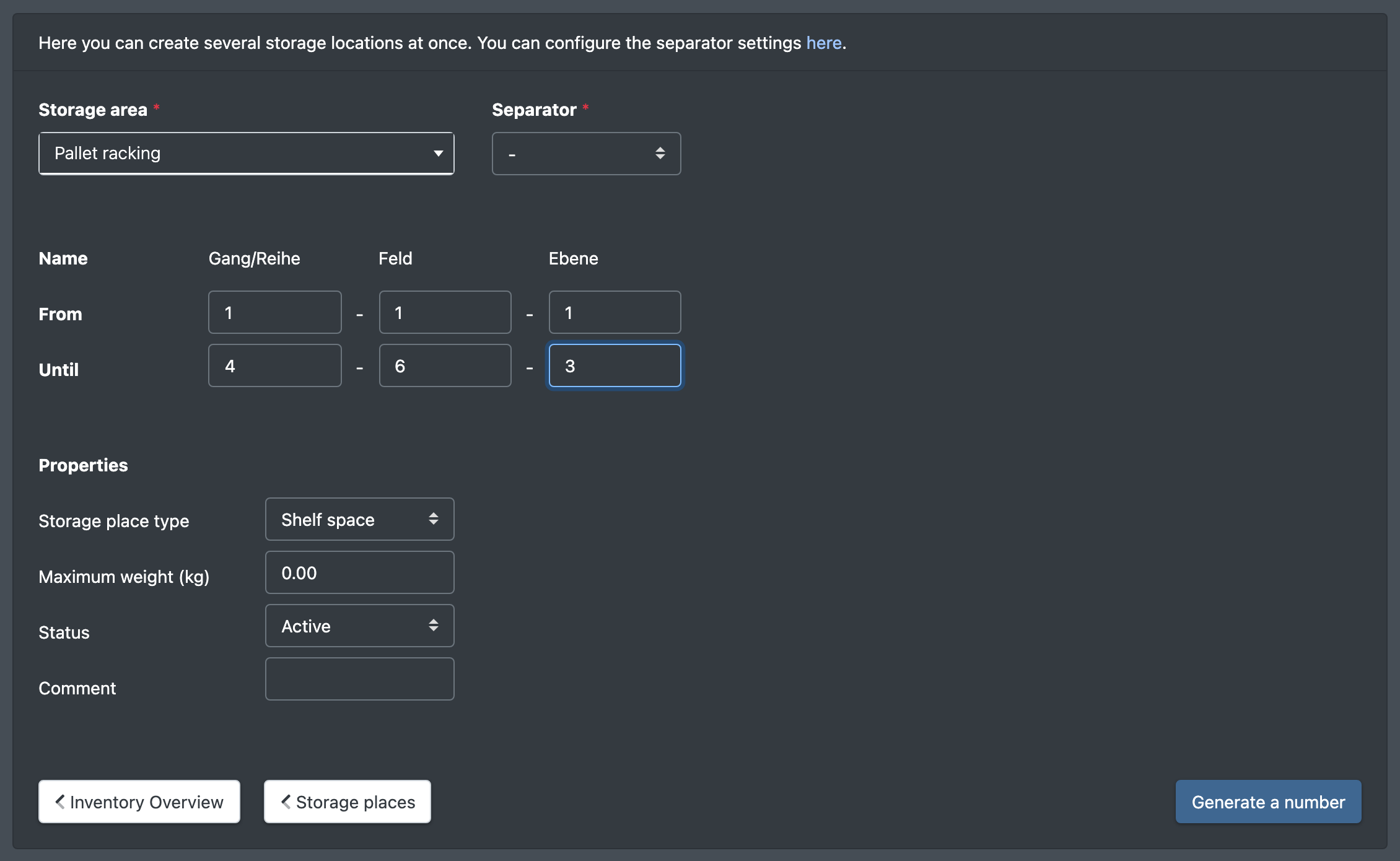Click the From Feld input field

point(445,312)
